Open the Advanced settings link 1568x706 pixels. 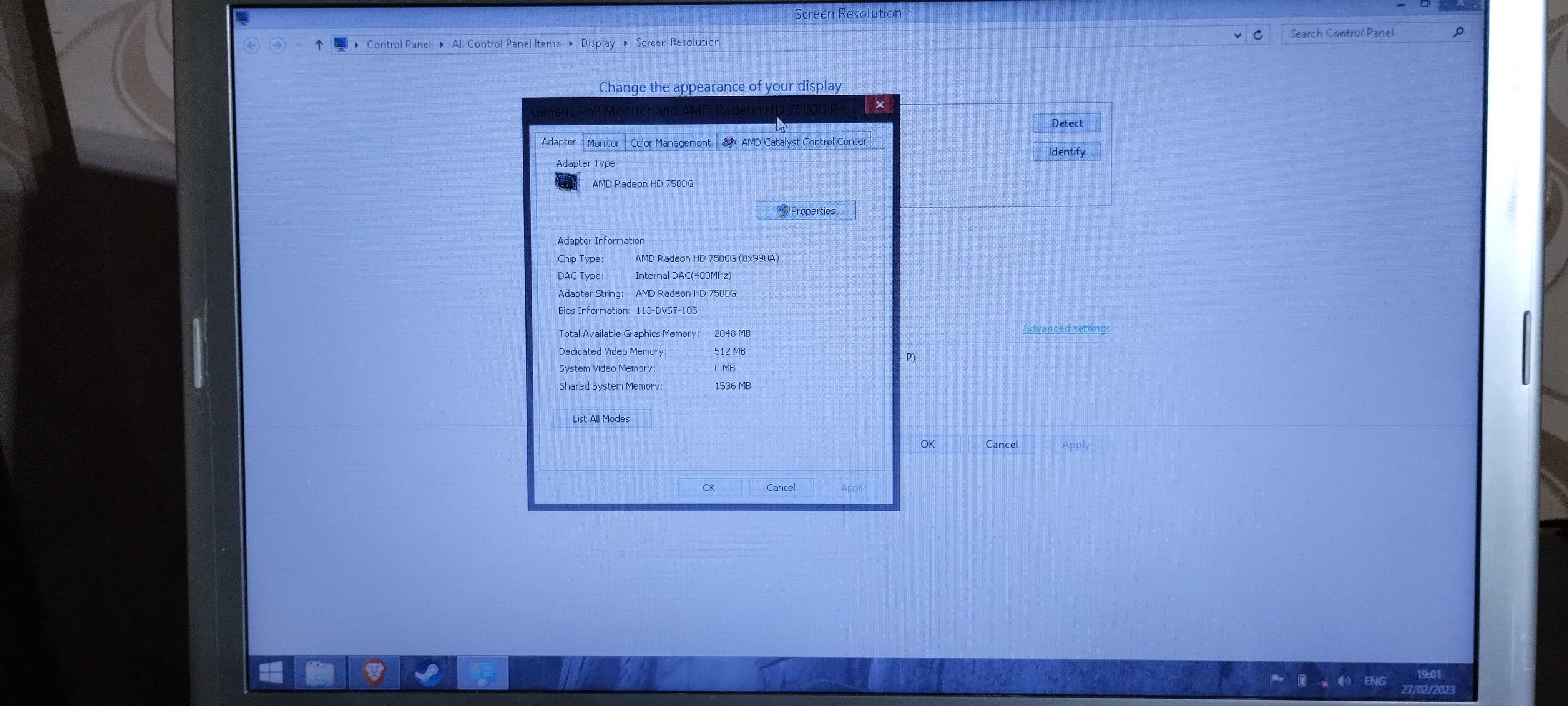click(1066, 328)
